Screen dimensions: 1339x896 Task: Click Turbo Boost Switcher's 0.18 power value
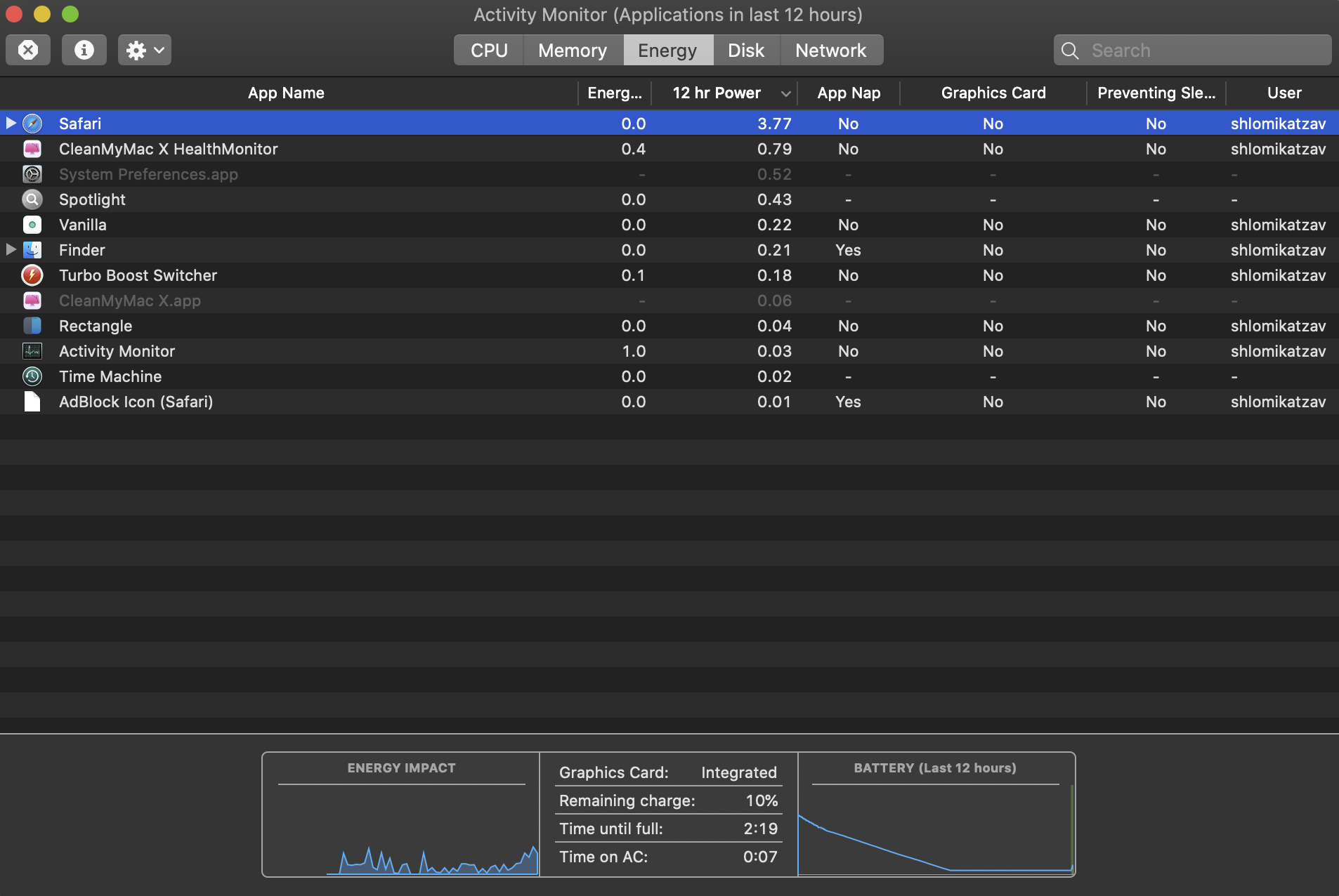pos(774,275)
